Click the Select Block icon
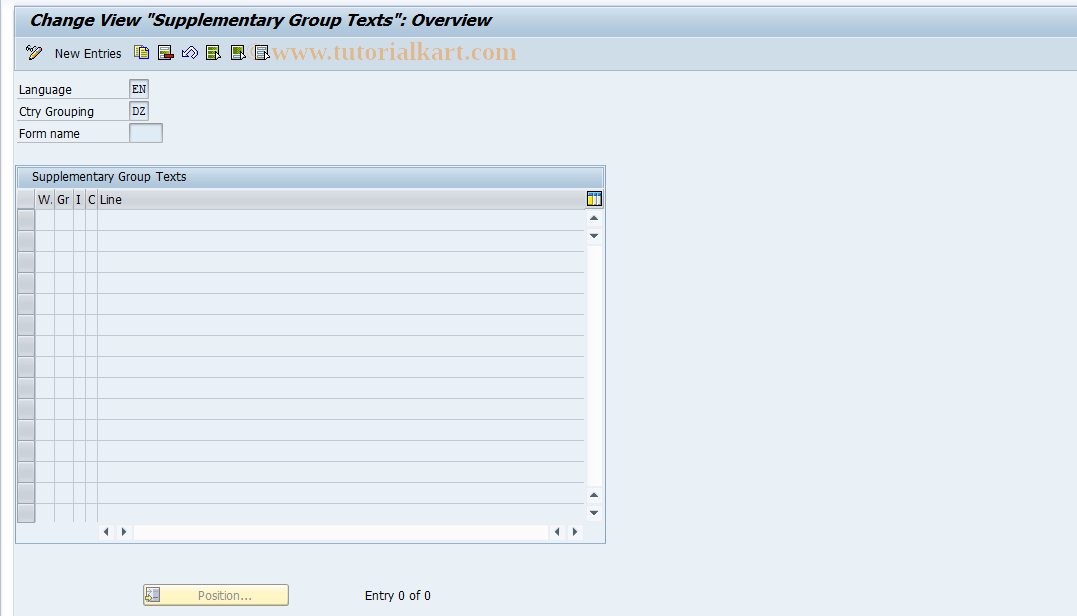The width and height of the screenshot is (1077, 616). (x=238, y=53)
